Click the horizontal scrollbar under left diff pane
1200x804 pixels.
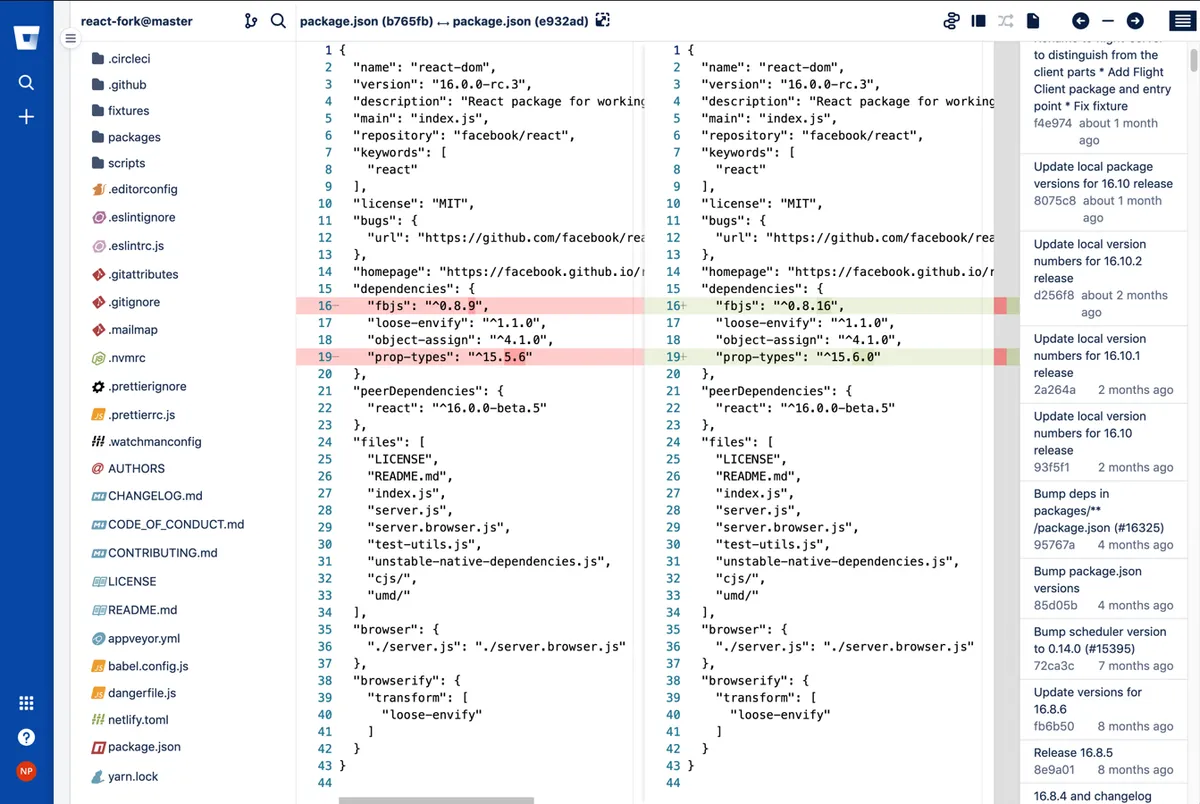(436, 800)
